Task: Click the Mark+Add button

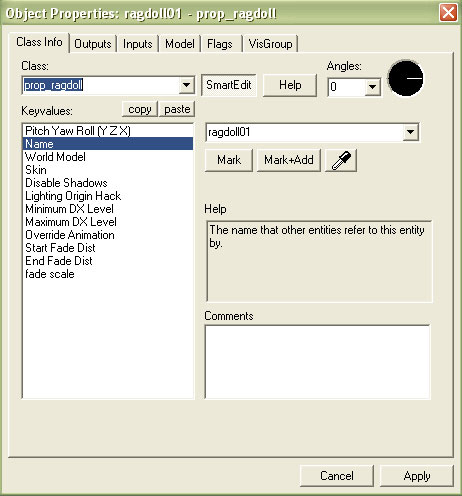Action: 289,160
